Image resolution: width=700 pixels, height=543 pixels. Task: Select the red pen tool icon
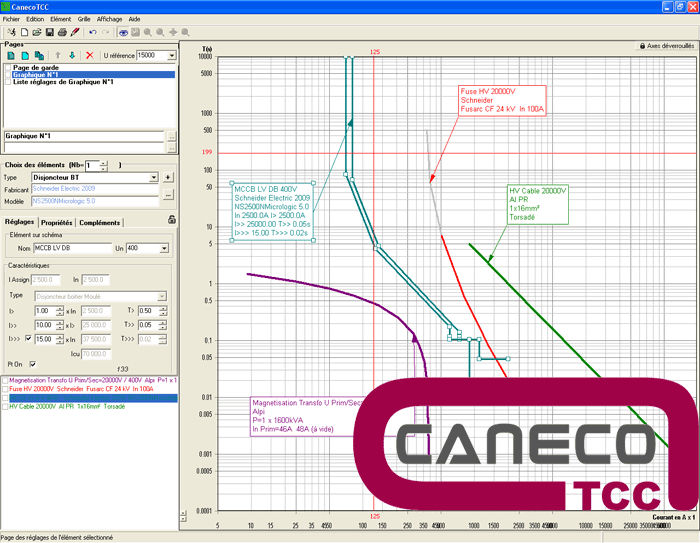tap(75, 32)
